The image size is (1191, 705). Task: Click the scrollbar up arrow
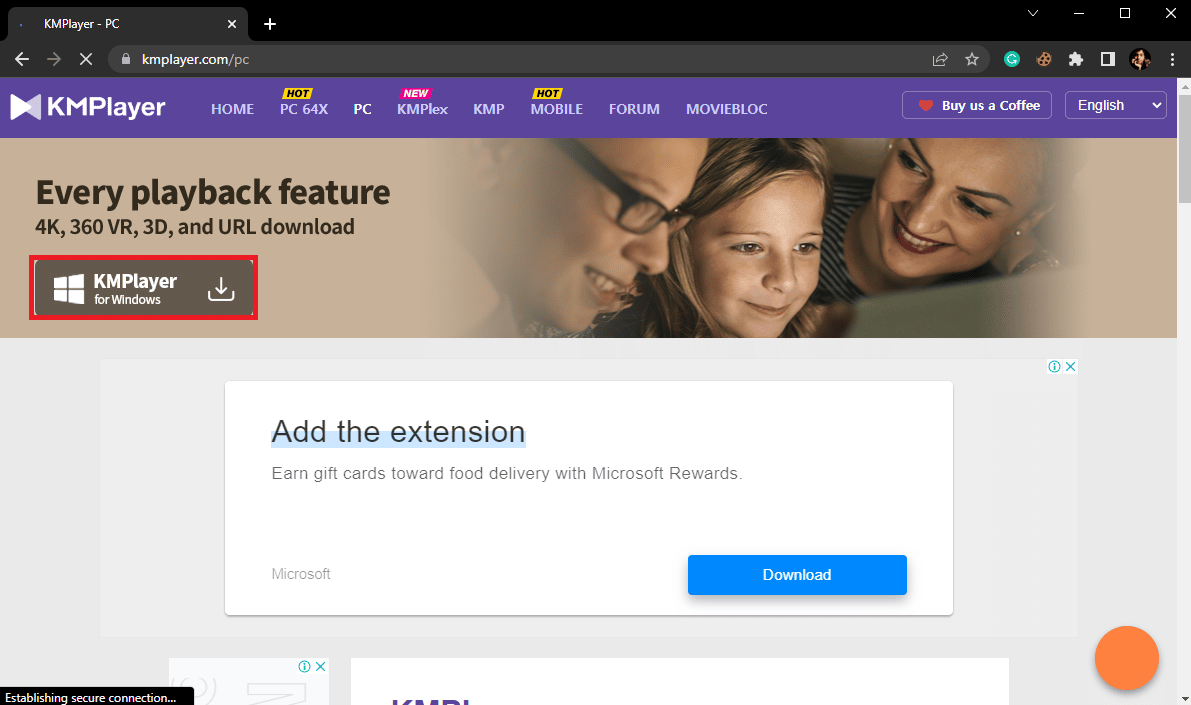pos(1184,85)
